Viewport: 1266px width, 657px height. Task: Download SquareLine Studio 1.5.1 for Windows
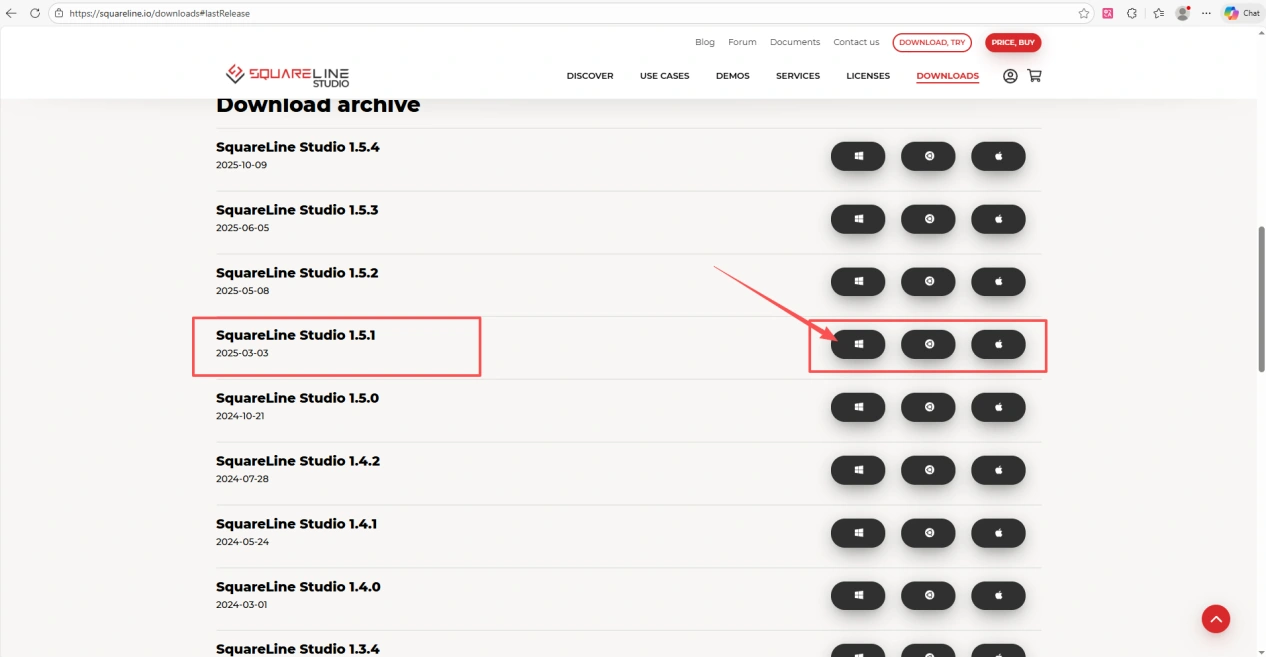click(858, 344)
